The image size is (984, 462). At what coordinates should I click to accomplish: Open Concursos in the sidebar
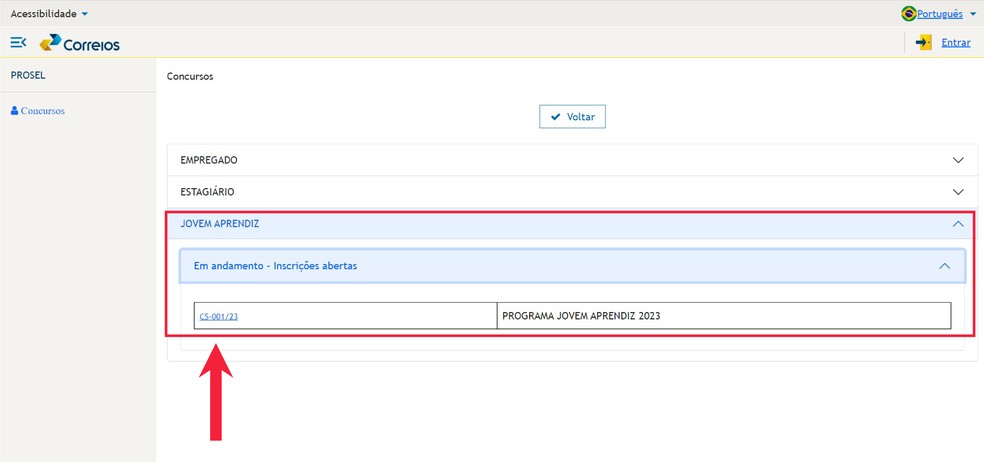click(43, 111)
